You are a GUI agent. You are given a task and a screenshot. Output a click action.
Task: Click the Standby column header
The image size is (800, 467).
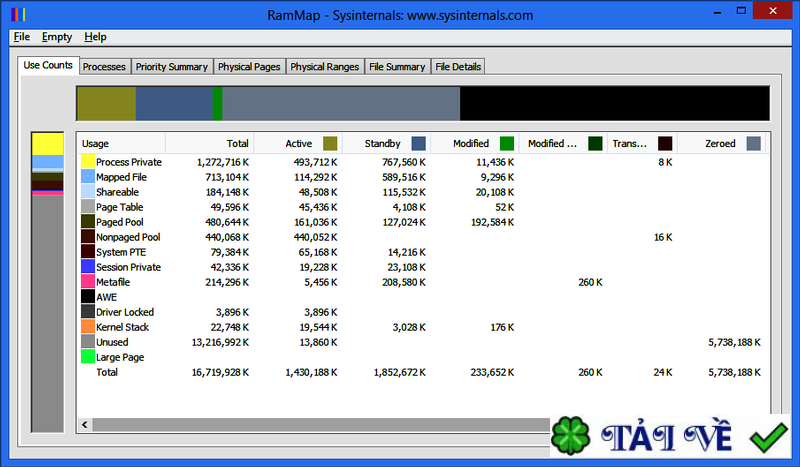[x=387, y=143]
